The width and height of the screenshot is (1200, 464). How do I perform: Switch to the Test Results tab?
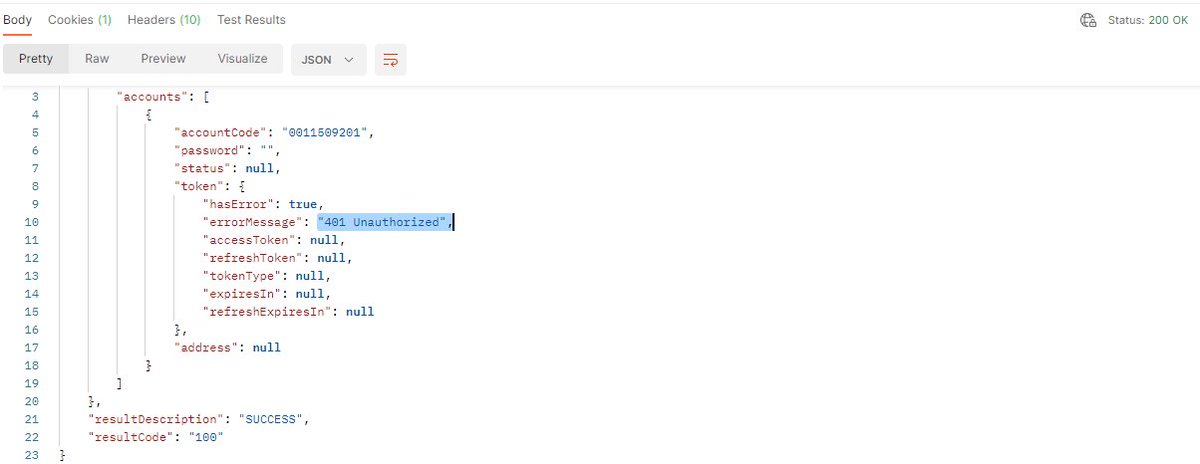click(251, 20)
